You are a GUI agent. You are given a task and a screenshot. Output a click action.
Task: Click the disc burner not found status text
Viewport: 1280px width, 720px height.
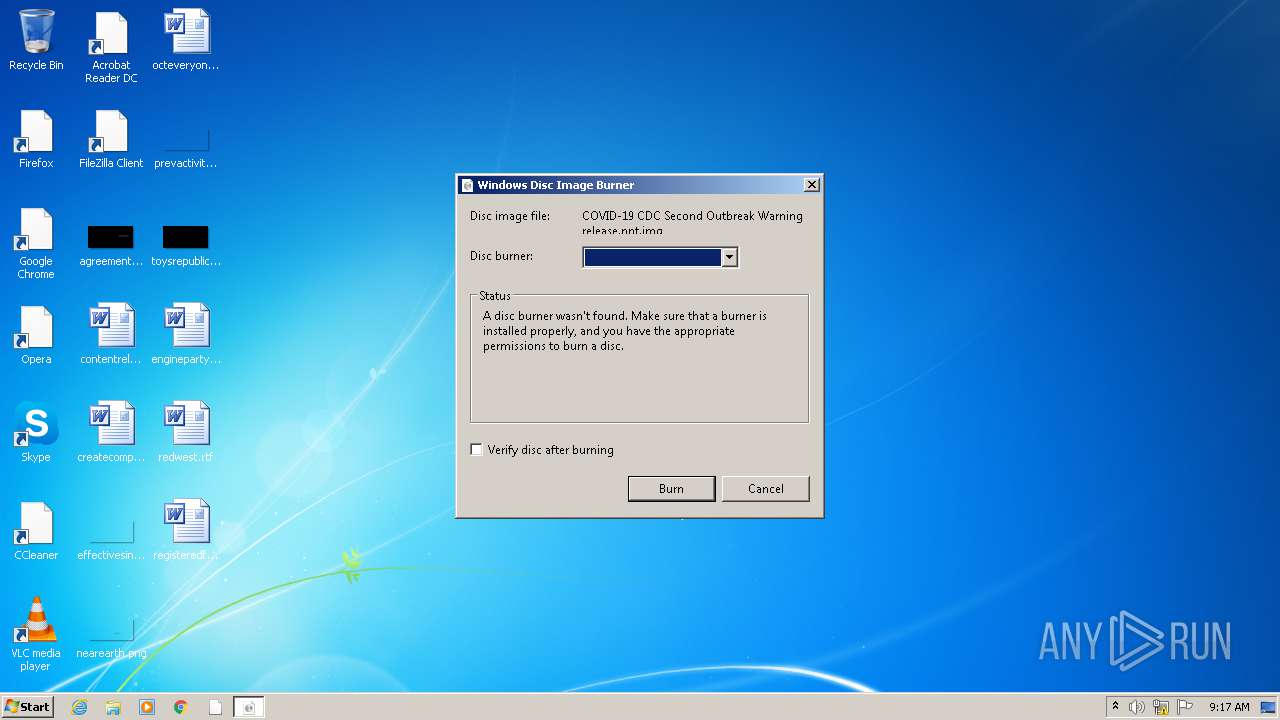(625, 331)
